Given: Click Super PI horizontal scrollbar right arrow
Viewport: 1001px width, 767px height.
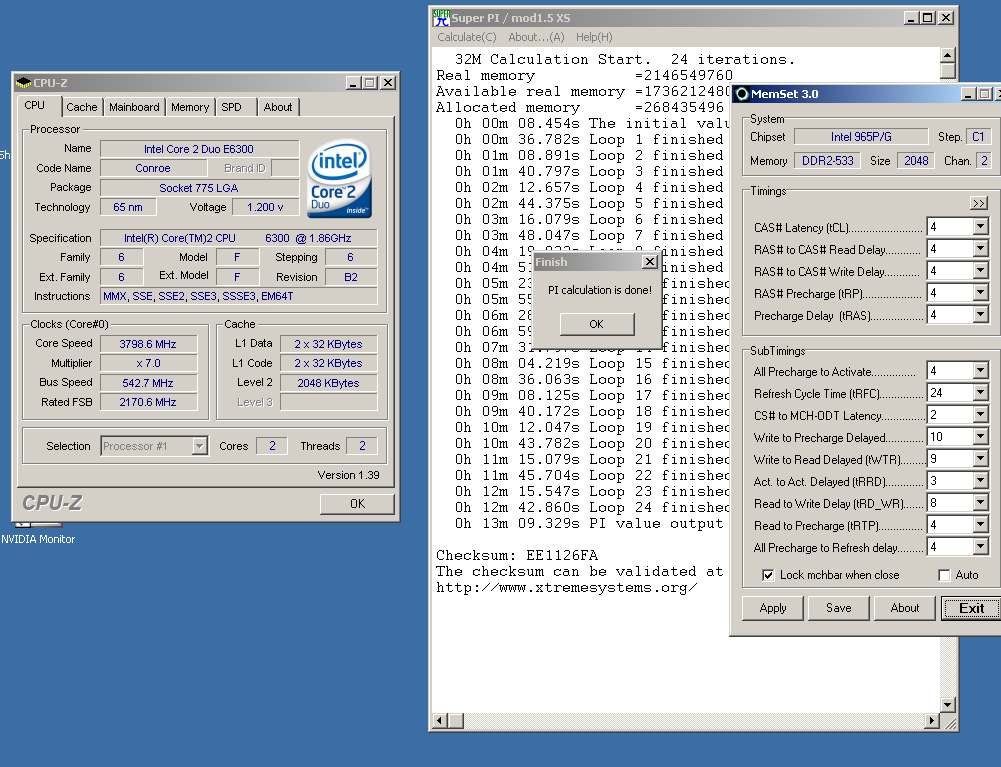Looking at the screenshot, I should pos(931,721).
